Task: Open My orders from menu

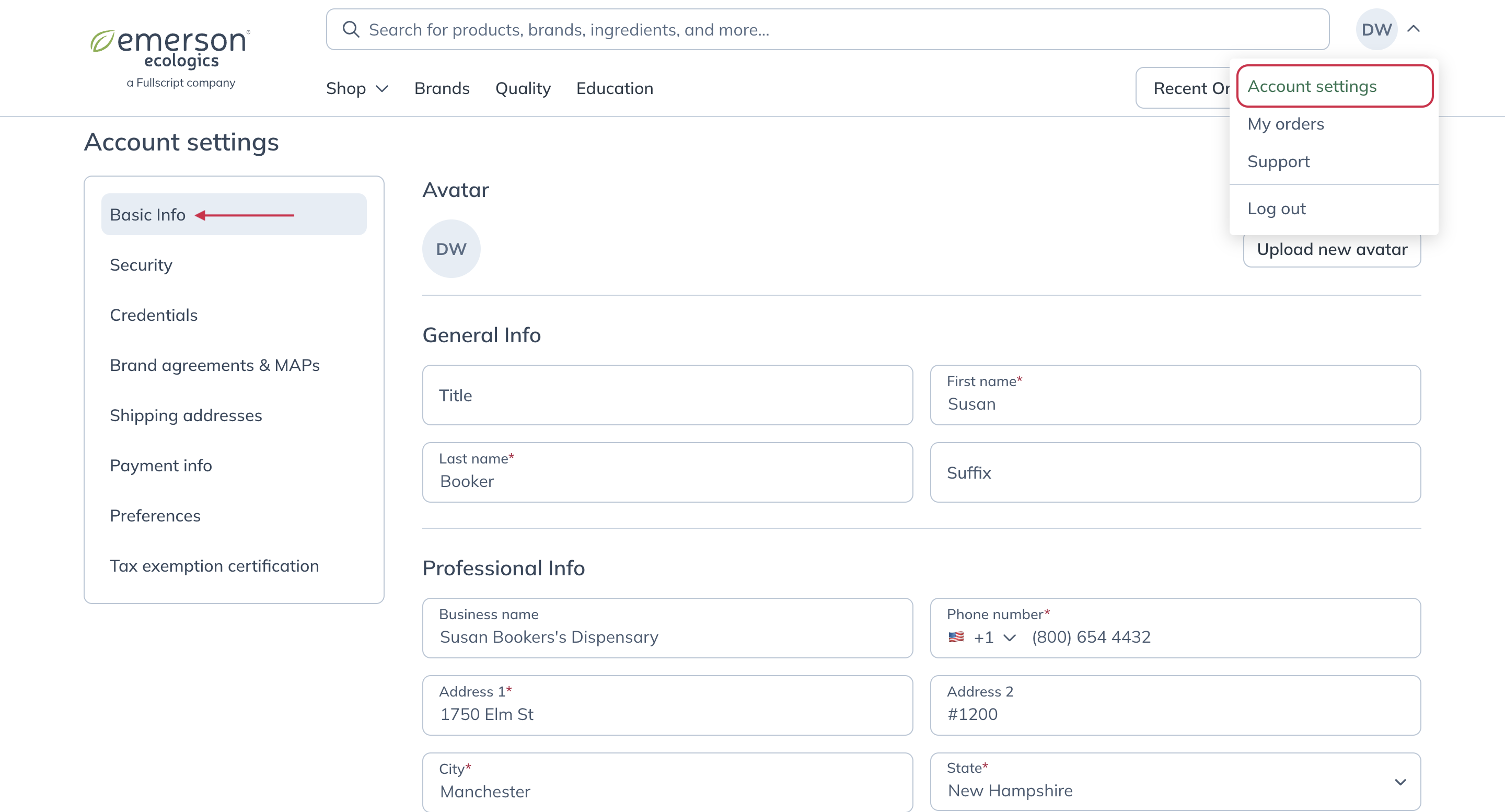Action: click(1286, 124)
